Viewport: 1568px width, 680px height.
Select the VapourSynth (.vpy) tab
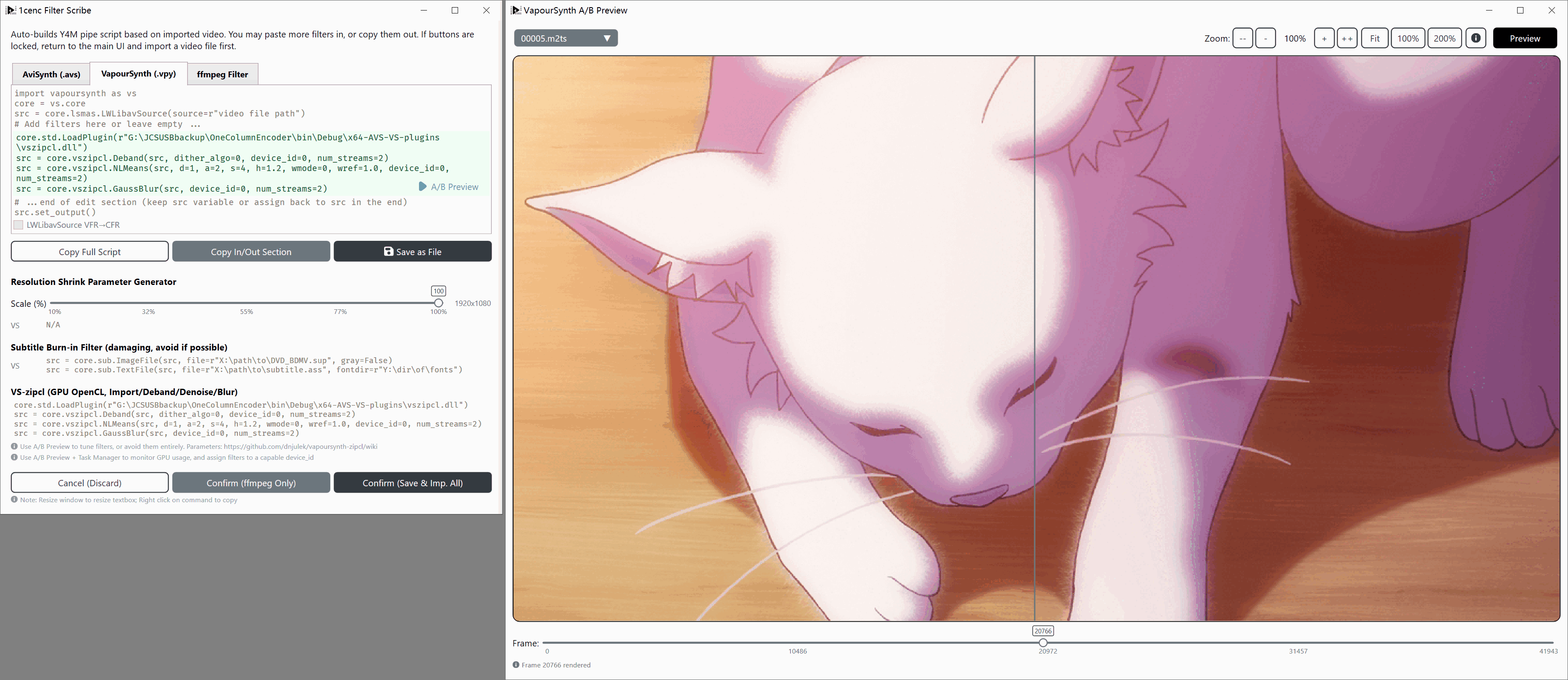pos(139,74)
